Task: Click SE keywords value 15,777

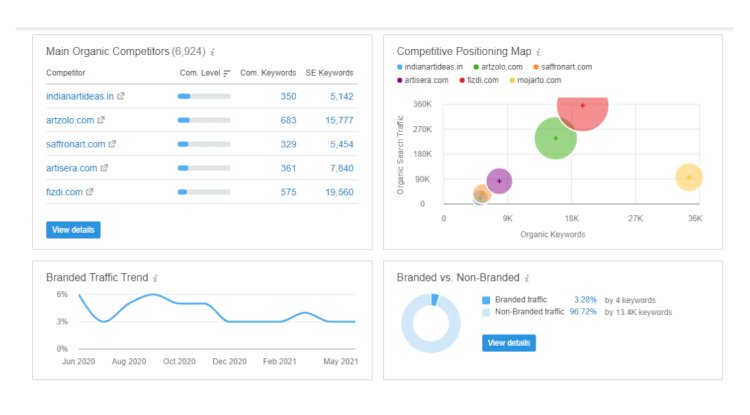Action: pyautogui.click(x=339, y=120)
